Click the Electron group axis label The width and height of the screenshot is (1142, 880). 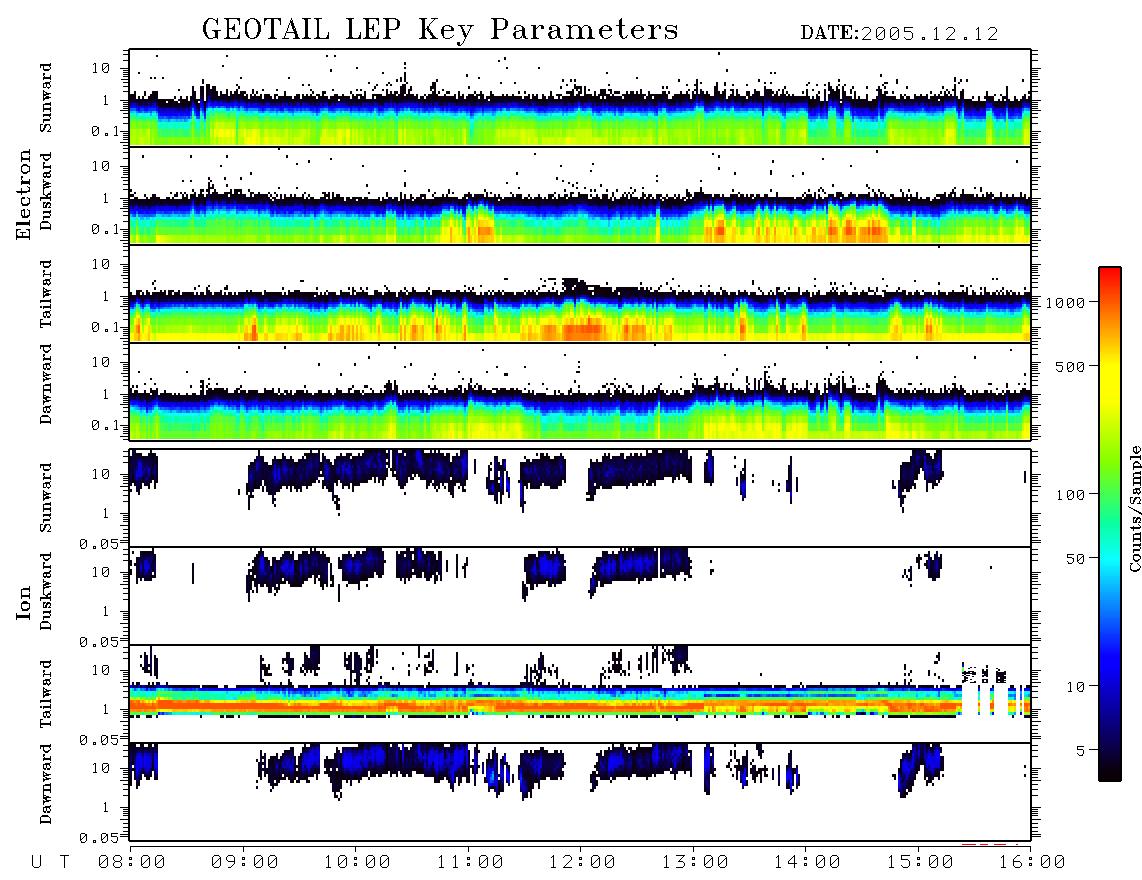[23, 194]
